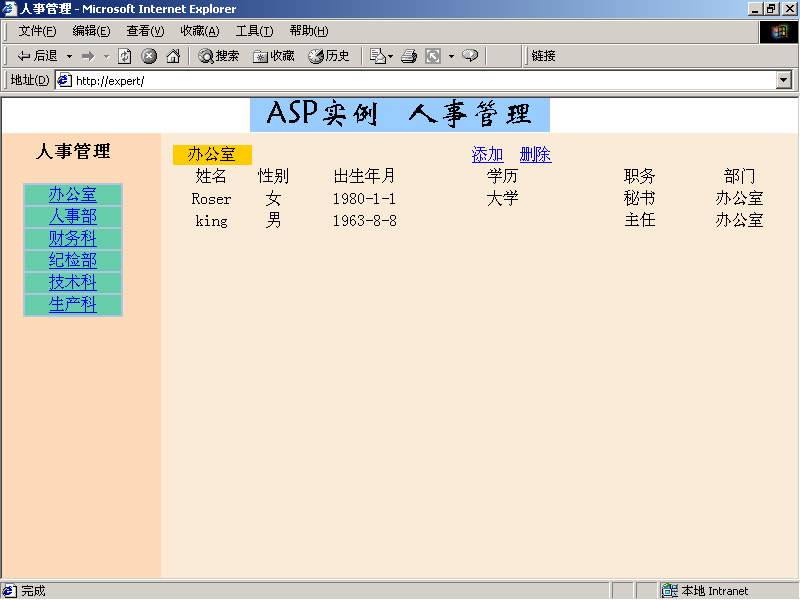Click the 办公室 department cell in king's row
The height and width of the screenshot is (600, 800).
pyautogui.click(x=739, y=220)
